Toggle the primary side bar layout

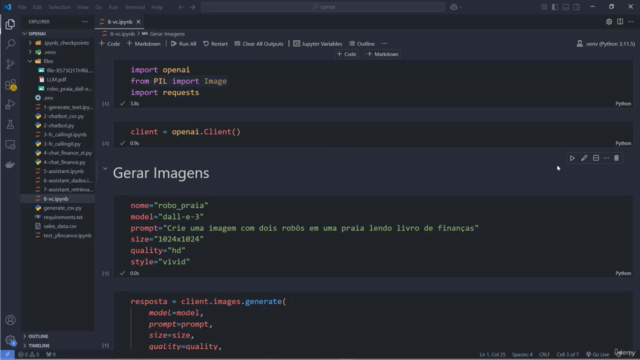click(x=555, y=7)
